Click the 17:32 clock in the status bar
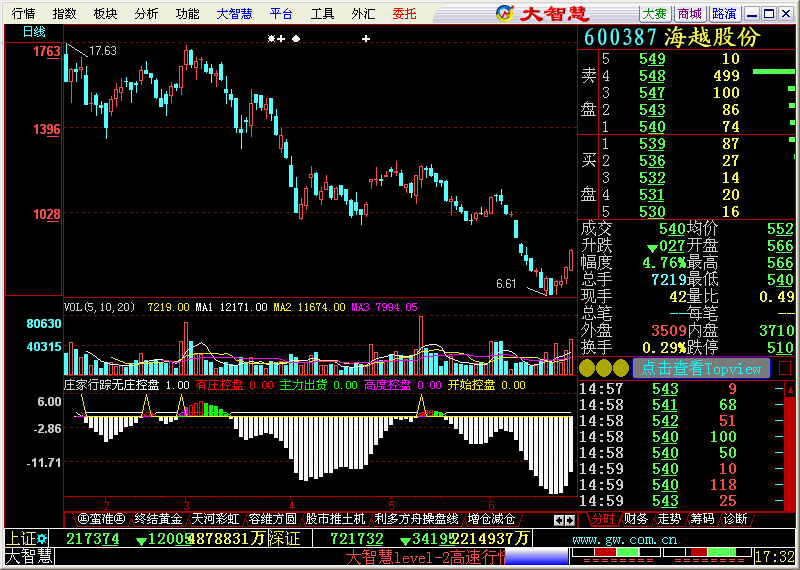Screen dimensions: 800x570 click(x=775, y=556)
